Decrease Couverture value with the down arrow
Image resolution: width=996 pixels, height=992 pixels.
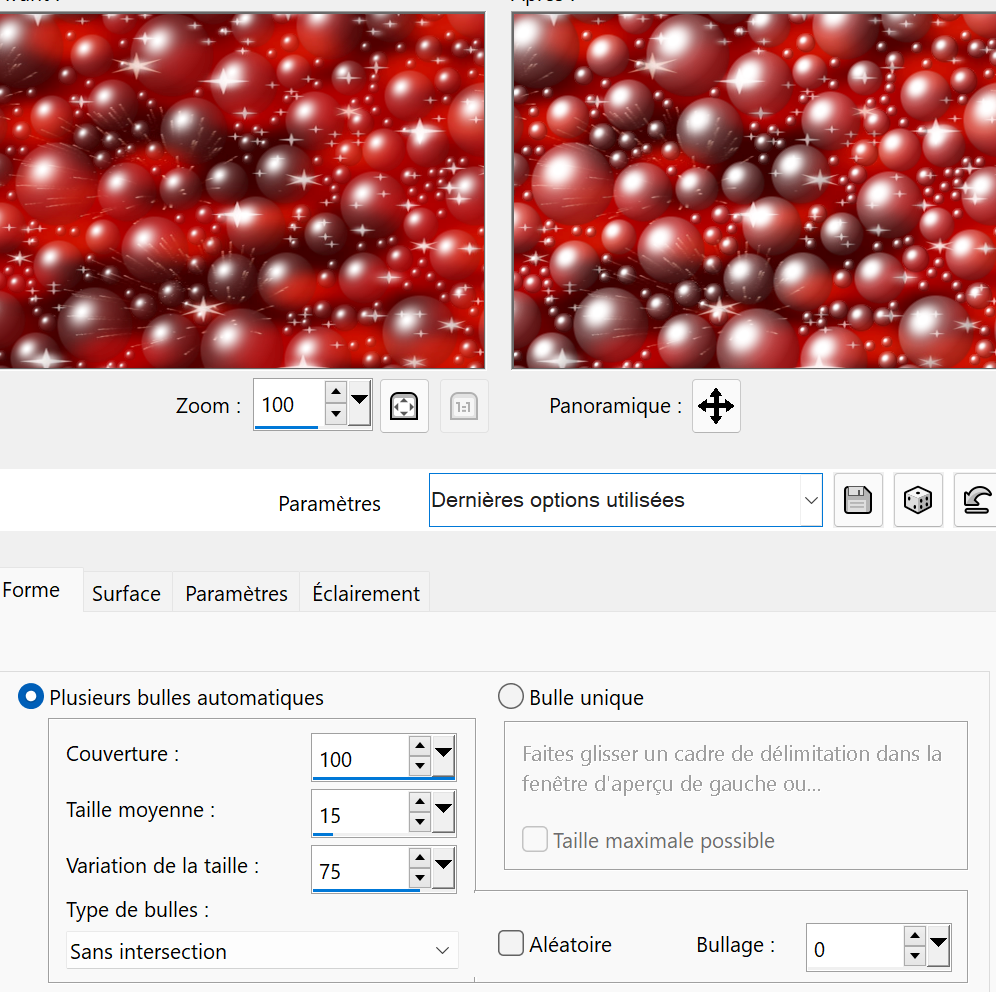coord(420,768)
